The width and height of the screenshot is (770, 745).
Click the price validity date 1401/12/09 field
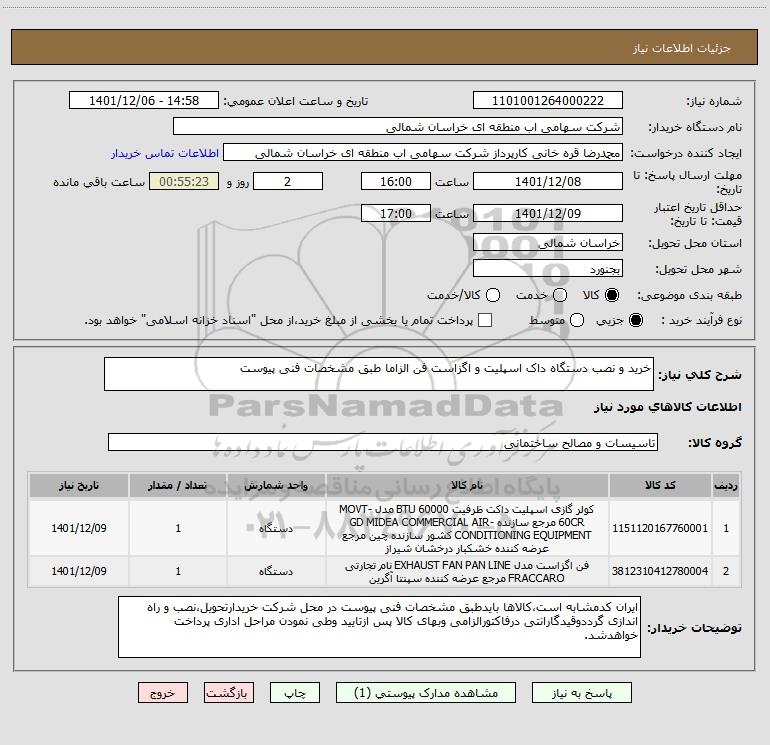(548, 213)
